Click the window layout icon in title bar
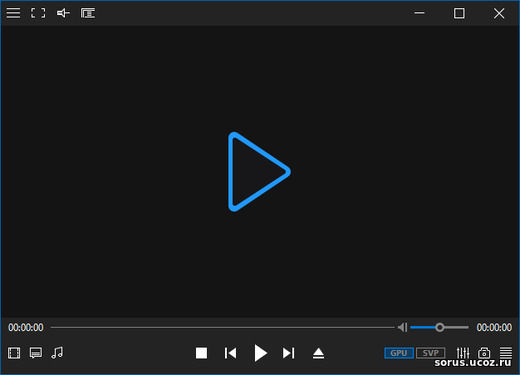The width and height of the screenshot is (520, 375). coord(88,13)
